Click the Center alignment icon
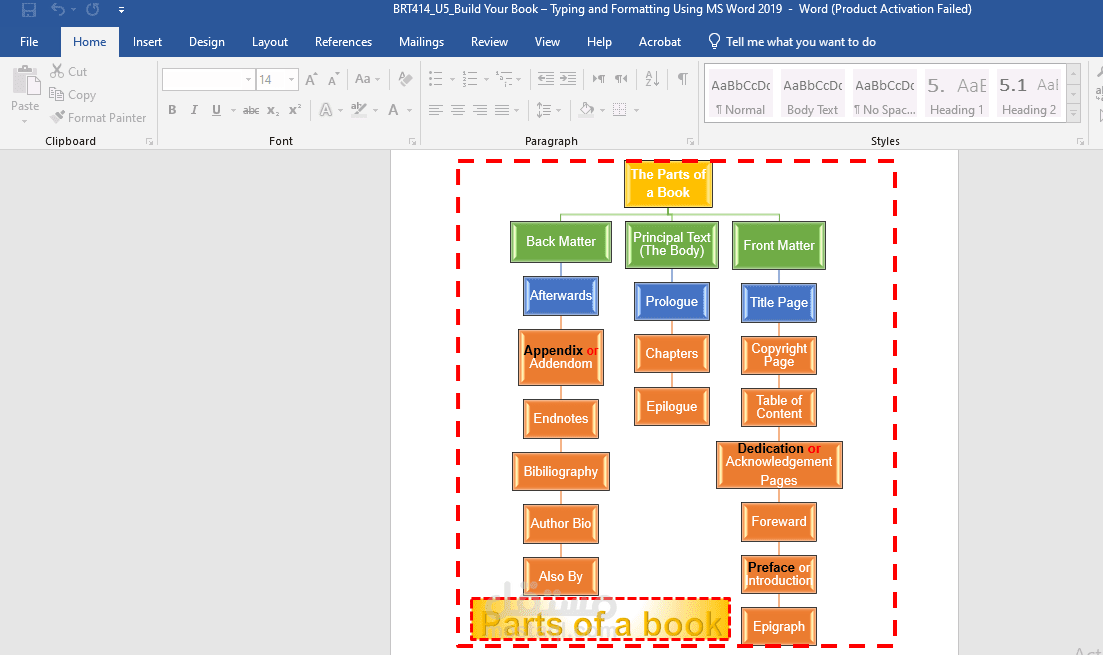The height and width of the screenshot is (655, 1103). click(458, 110)
